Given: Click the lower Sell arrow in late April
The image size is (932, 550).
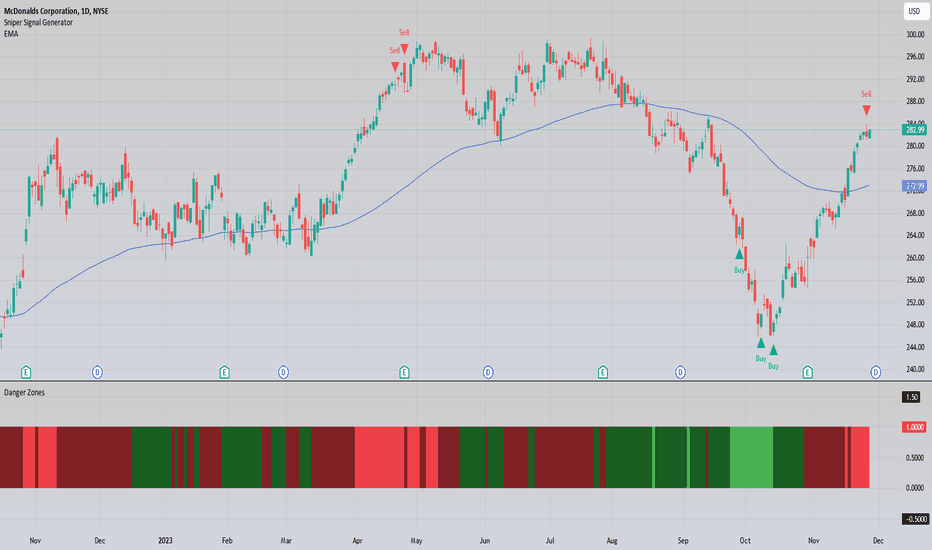Looking at the screenshot, I should pos(395,67).
